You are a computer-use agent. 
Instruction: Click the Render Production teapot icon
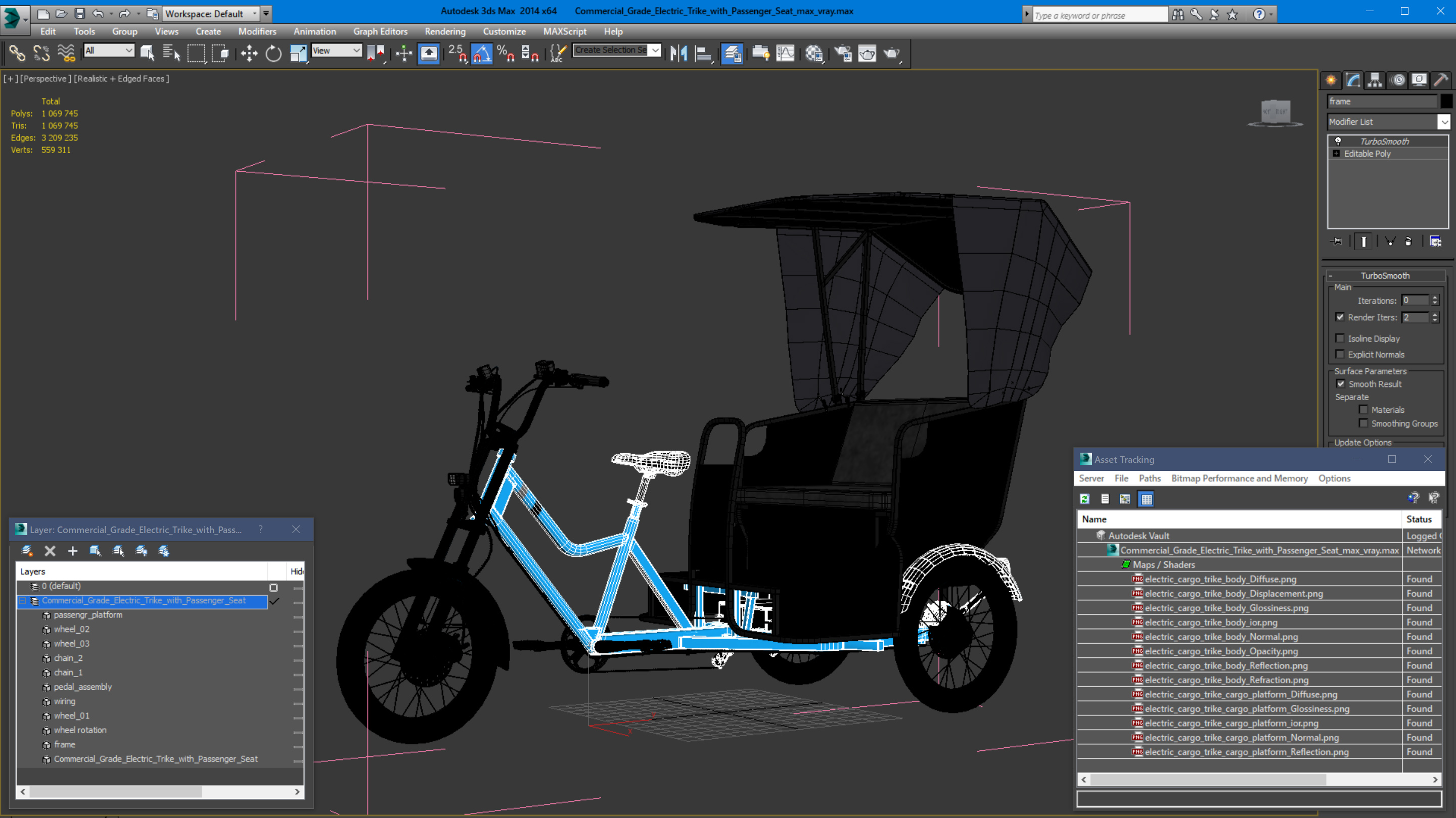[892, 54]
